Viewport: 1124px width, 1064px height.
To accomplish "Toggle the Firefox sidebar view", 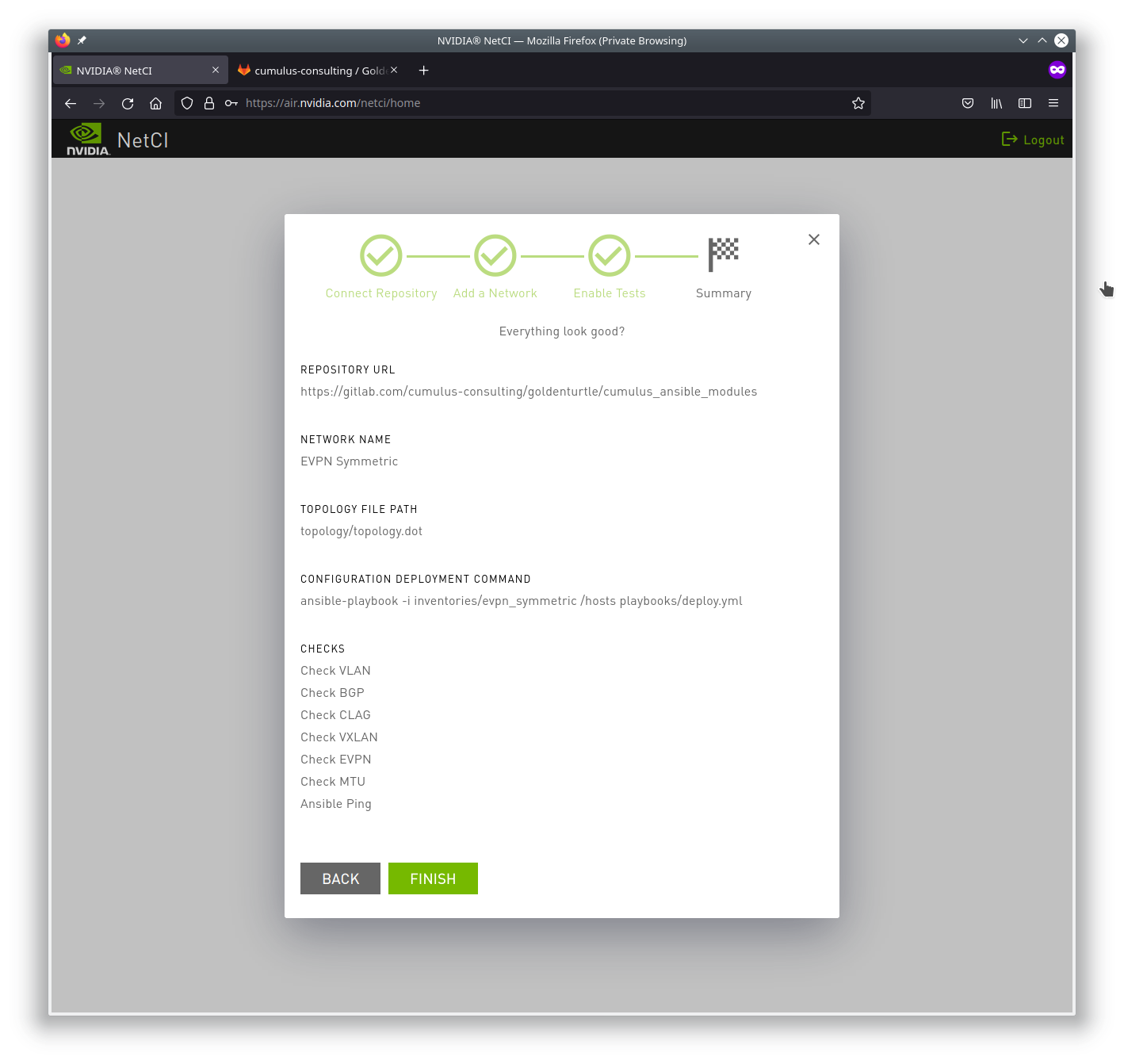I will [1025, 103].
